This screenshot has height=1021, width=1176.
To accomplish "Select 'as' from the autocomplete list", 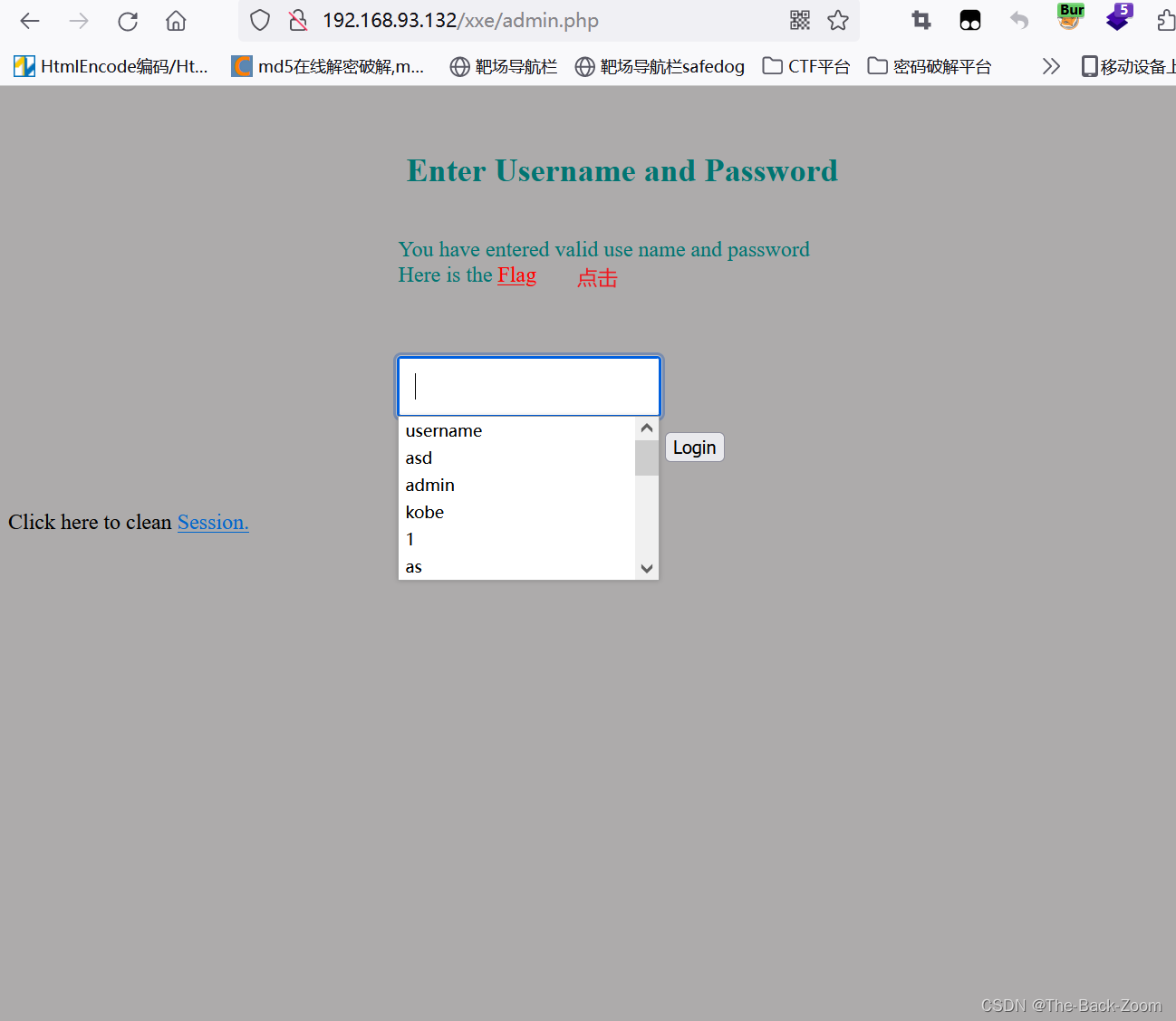I will pos(517,566).
